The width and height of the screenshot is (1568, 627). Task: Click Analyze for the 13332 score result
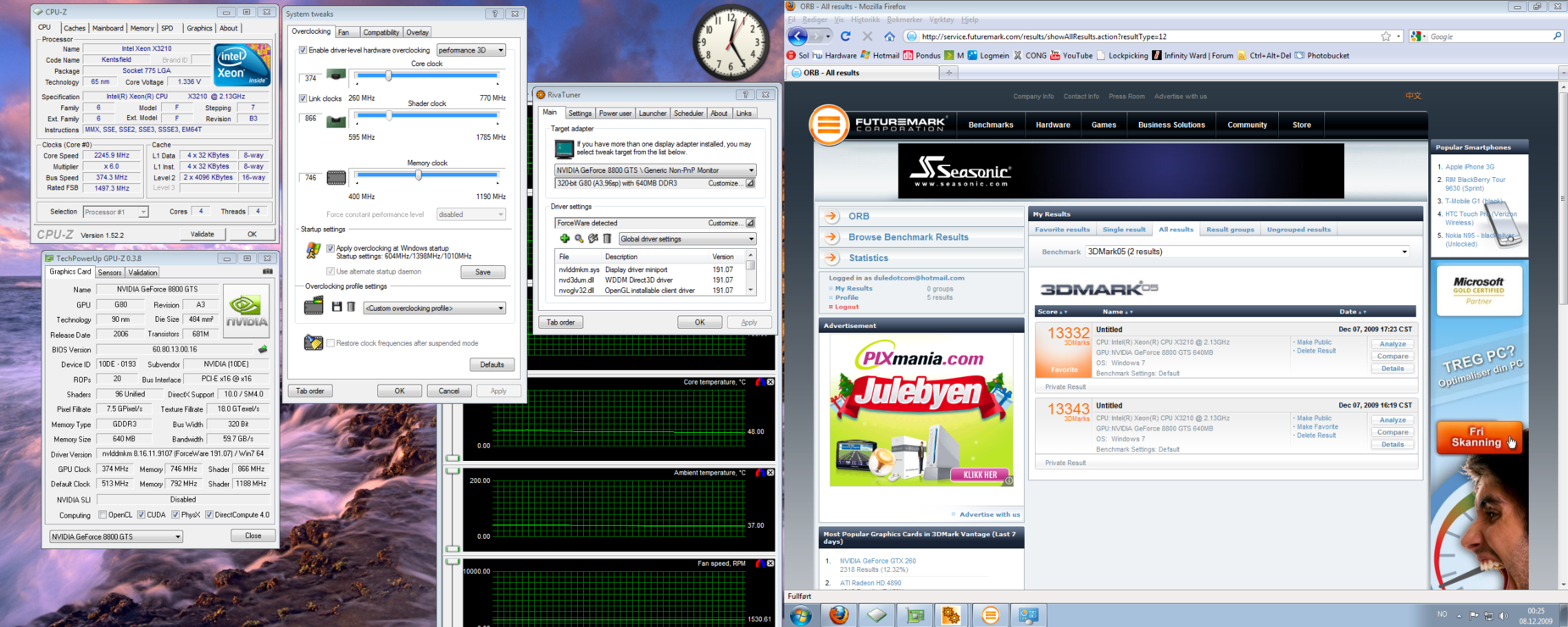click(1393, 344)
